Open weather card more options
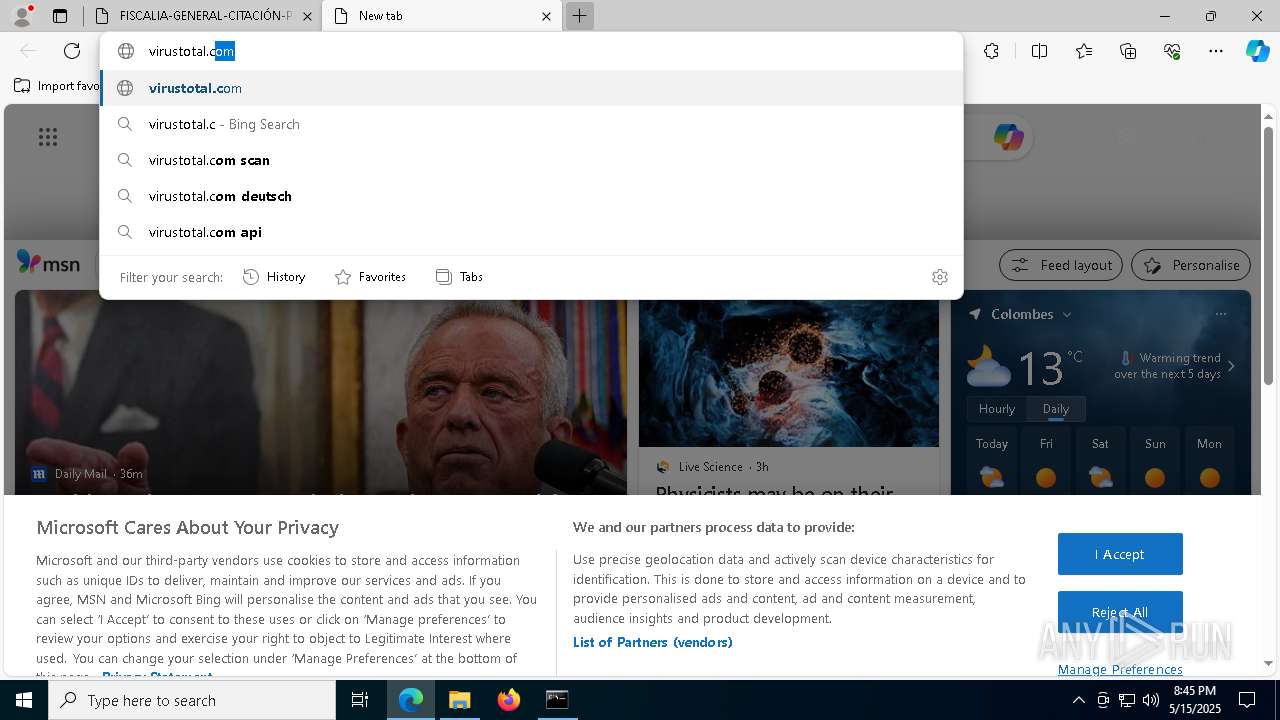Viewport: 1280px width, 720px height. (x=1220, y=314)
